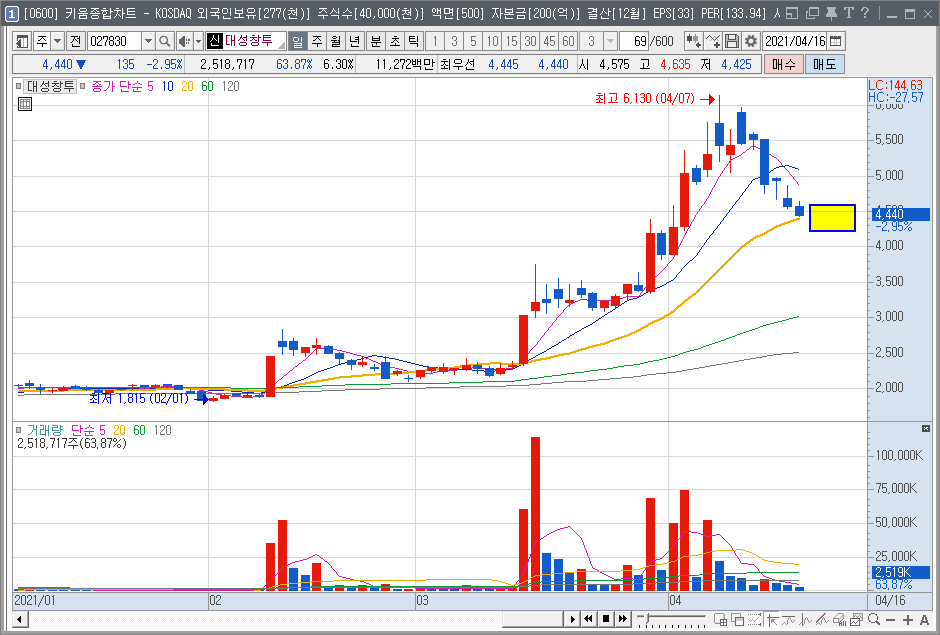Select the second (초) period toggle
Image resolution: width=940 pixels, height=635 pixels.
[395, 41]
